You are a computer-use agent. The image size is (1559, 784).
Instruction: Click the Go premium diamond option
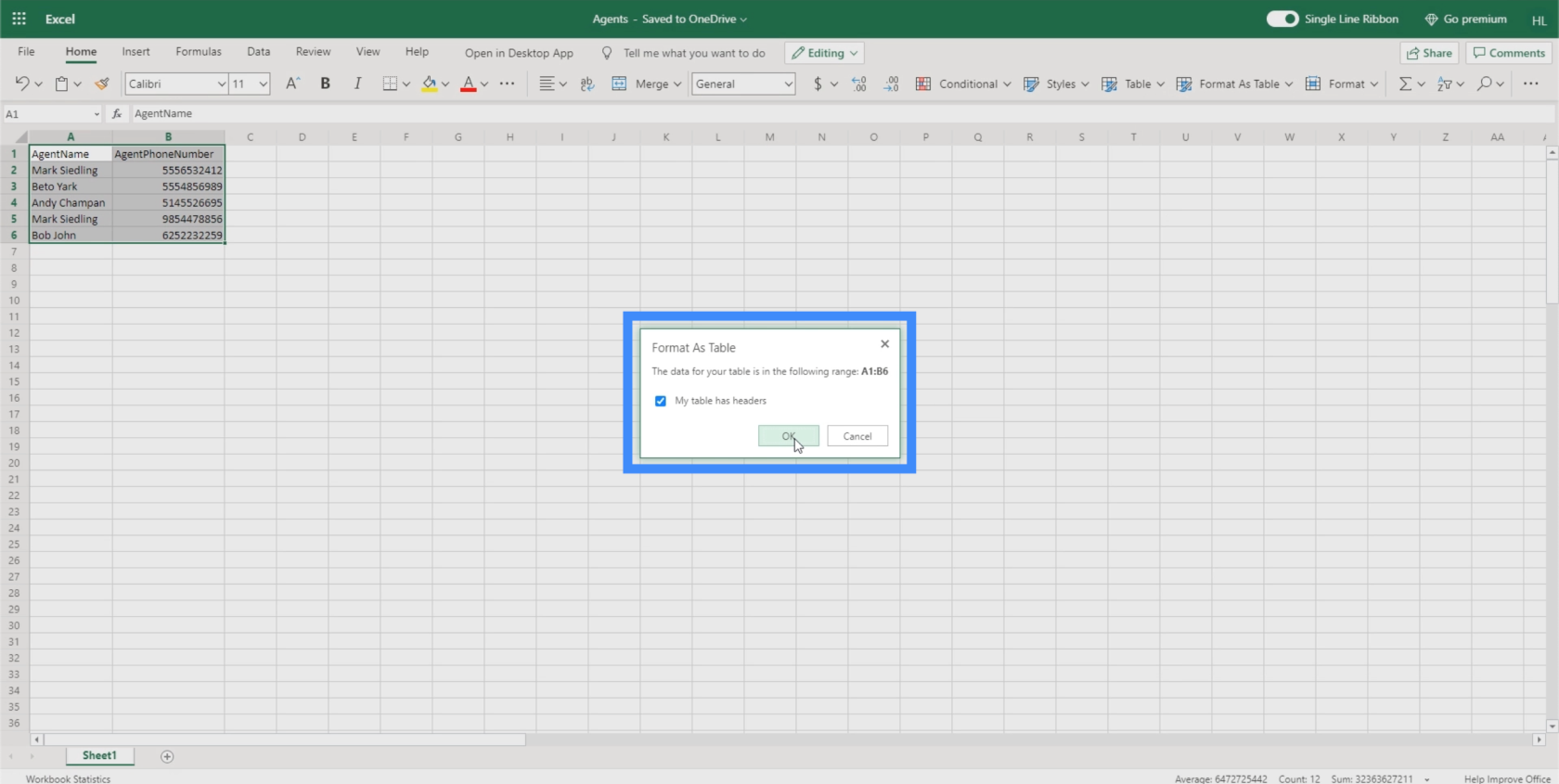pos(1465,19)
